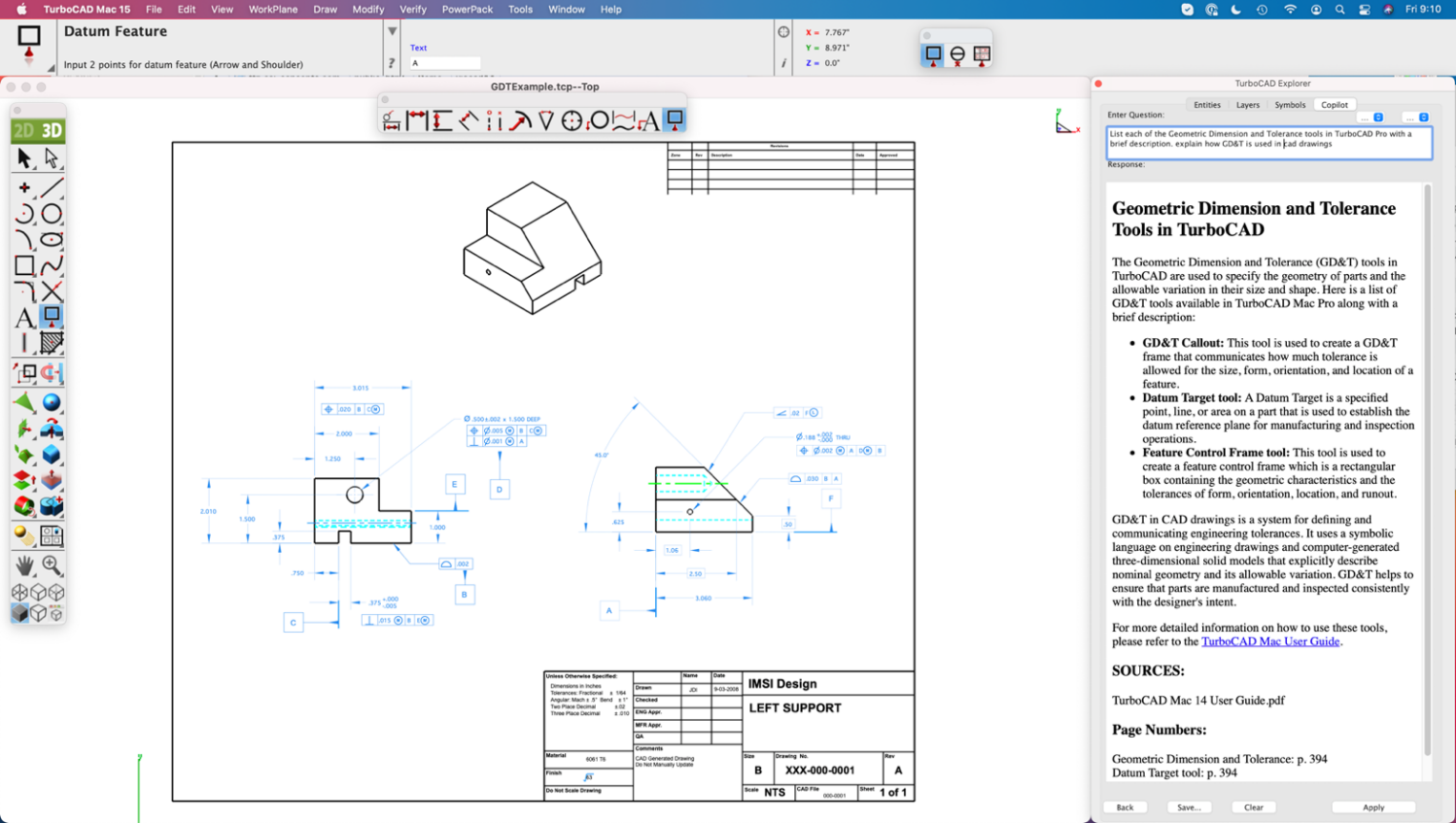Choose the Point tool in tool palette
This screenshot has height=823, width=1456.
[24, 187]
